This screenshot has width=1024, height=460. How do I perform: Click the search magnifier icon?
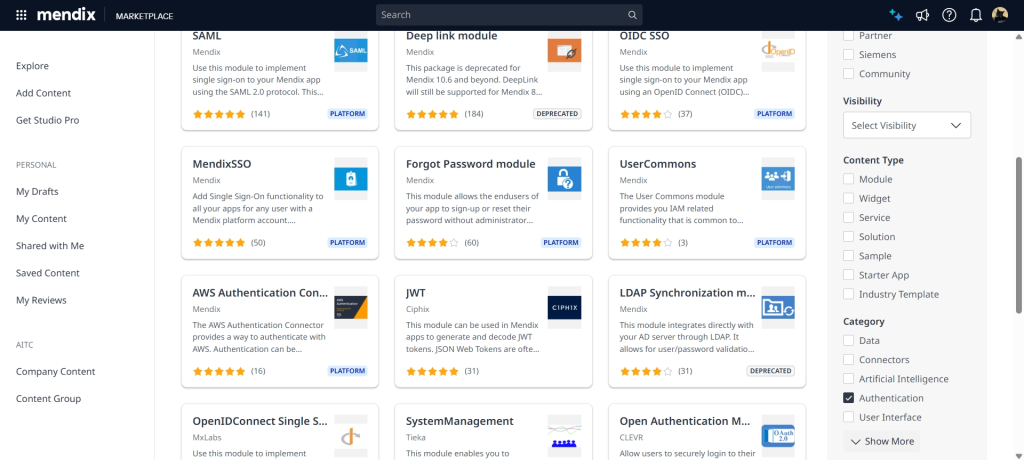[x=632, y=15]
